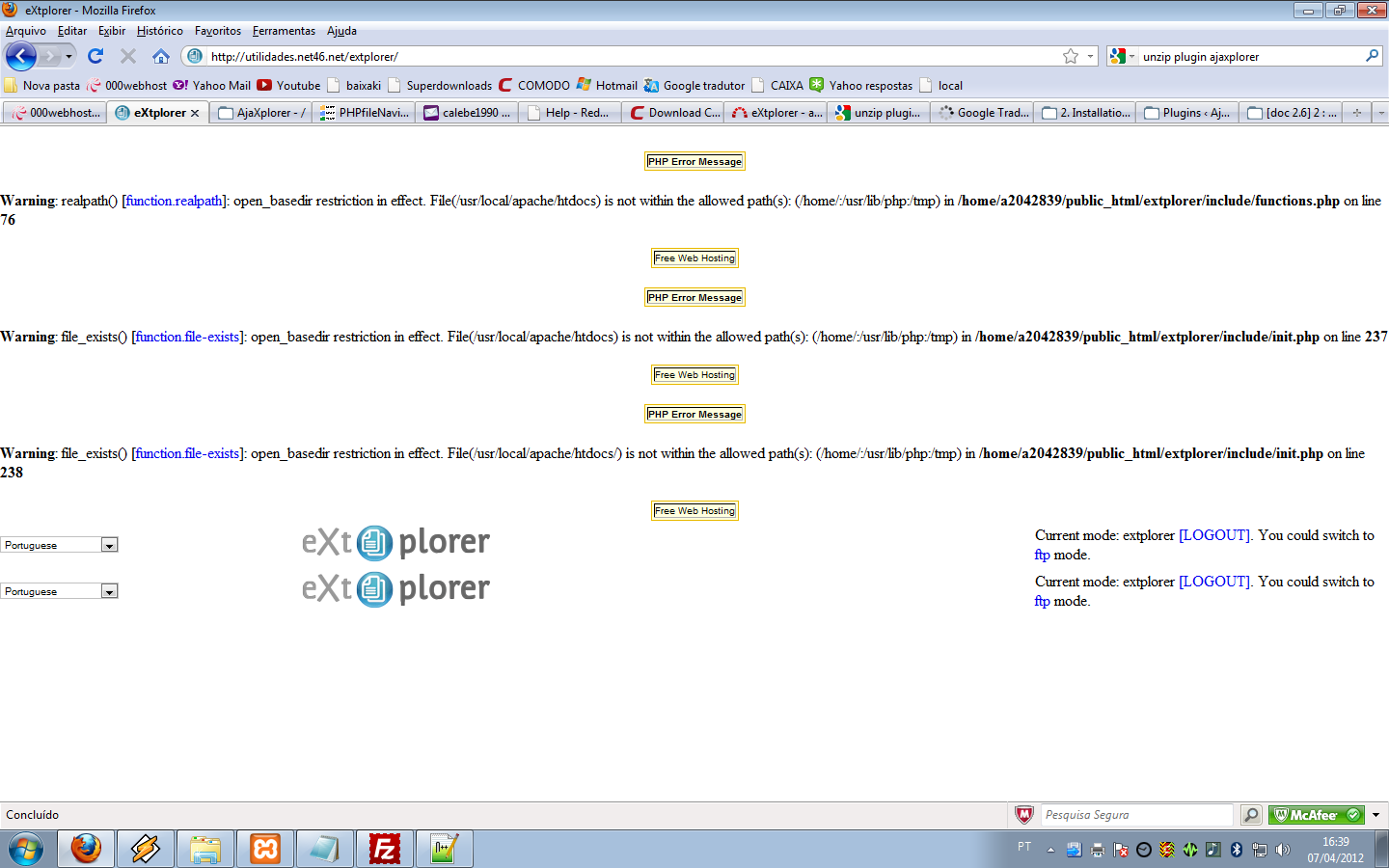Open XAMPP from the taskbar
The image size is (1389, 868).
click(x=264, y=849)
